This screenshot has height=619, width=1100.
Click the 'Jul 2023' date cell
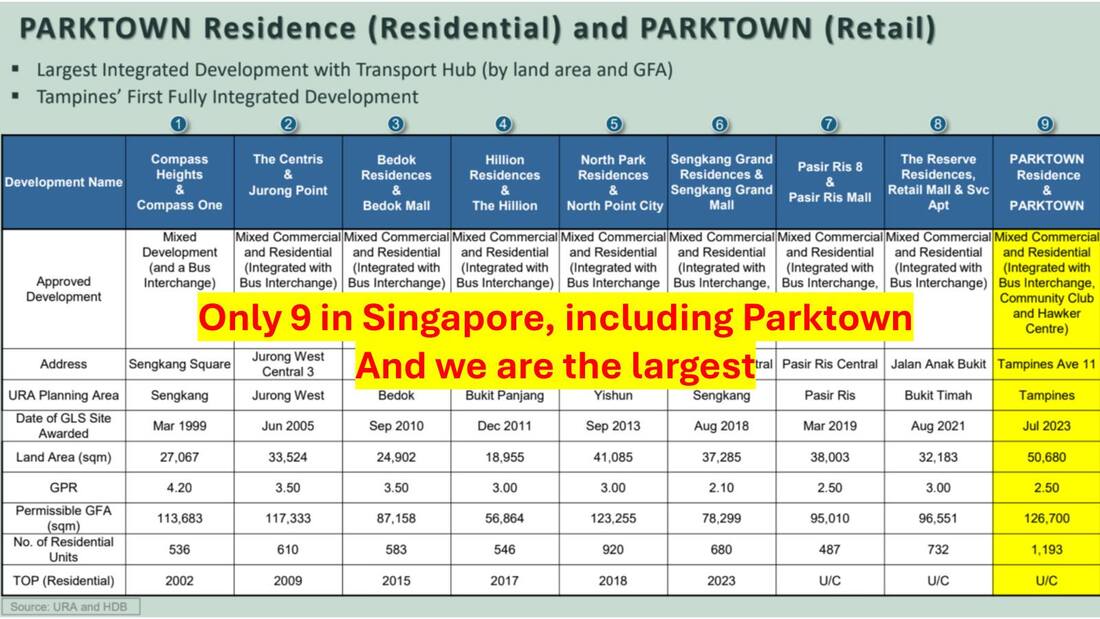(x=1047, y=426)
